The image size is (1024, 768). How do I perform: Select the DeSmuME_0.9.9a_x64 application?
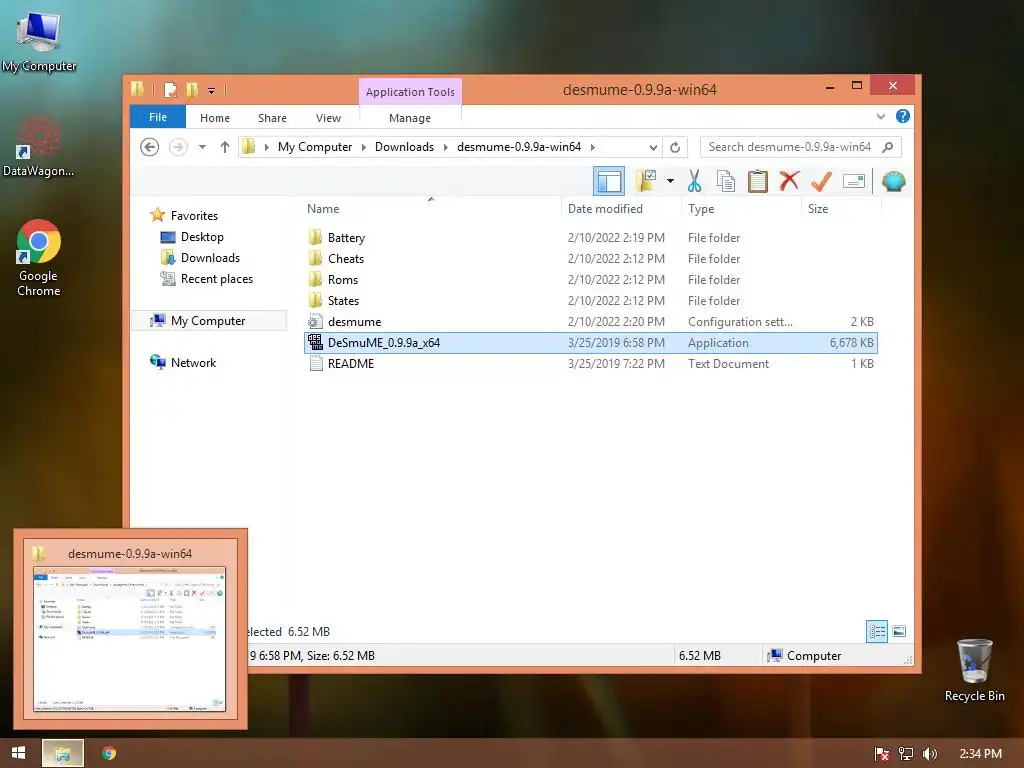[590, 343]
